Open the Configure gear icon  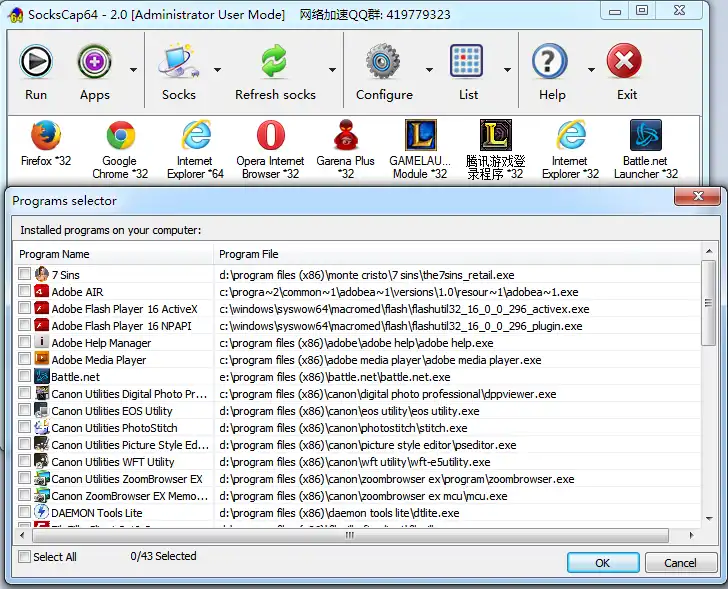(x=383, y=61)
